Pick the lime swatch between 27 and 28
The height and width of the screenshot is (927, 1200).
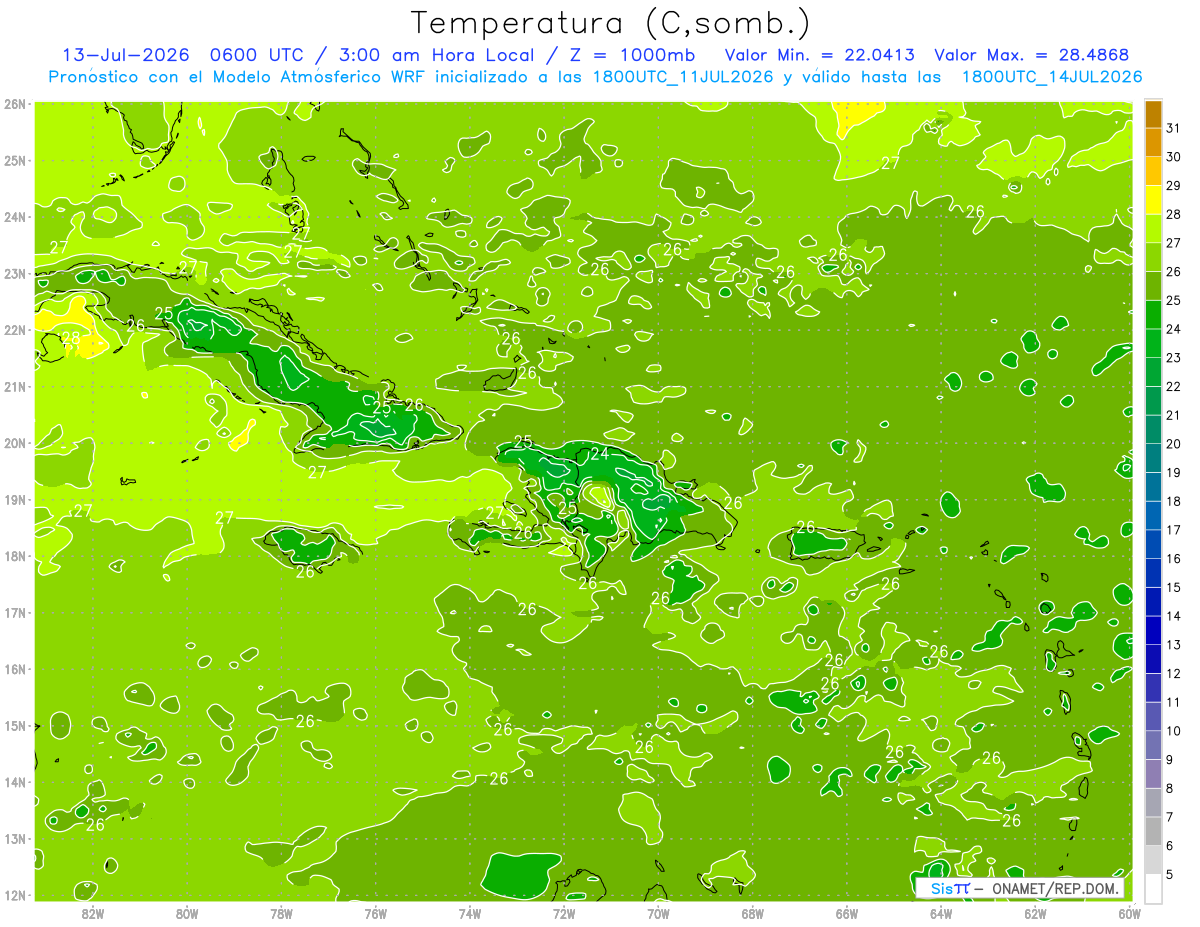pyautogui.click(x=1153, y=229)
